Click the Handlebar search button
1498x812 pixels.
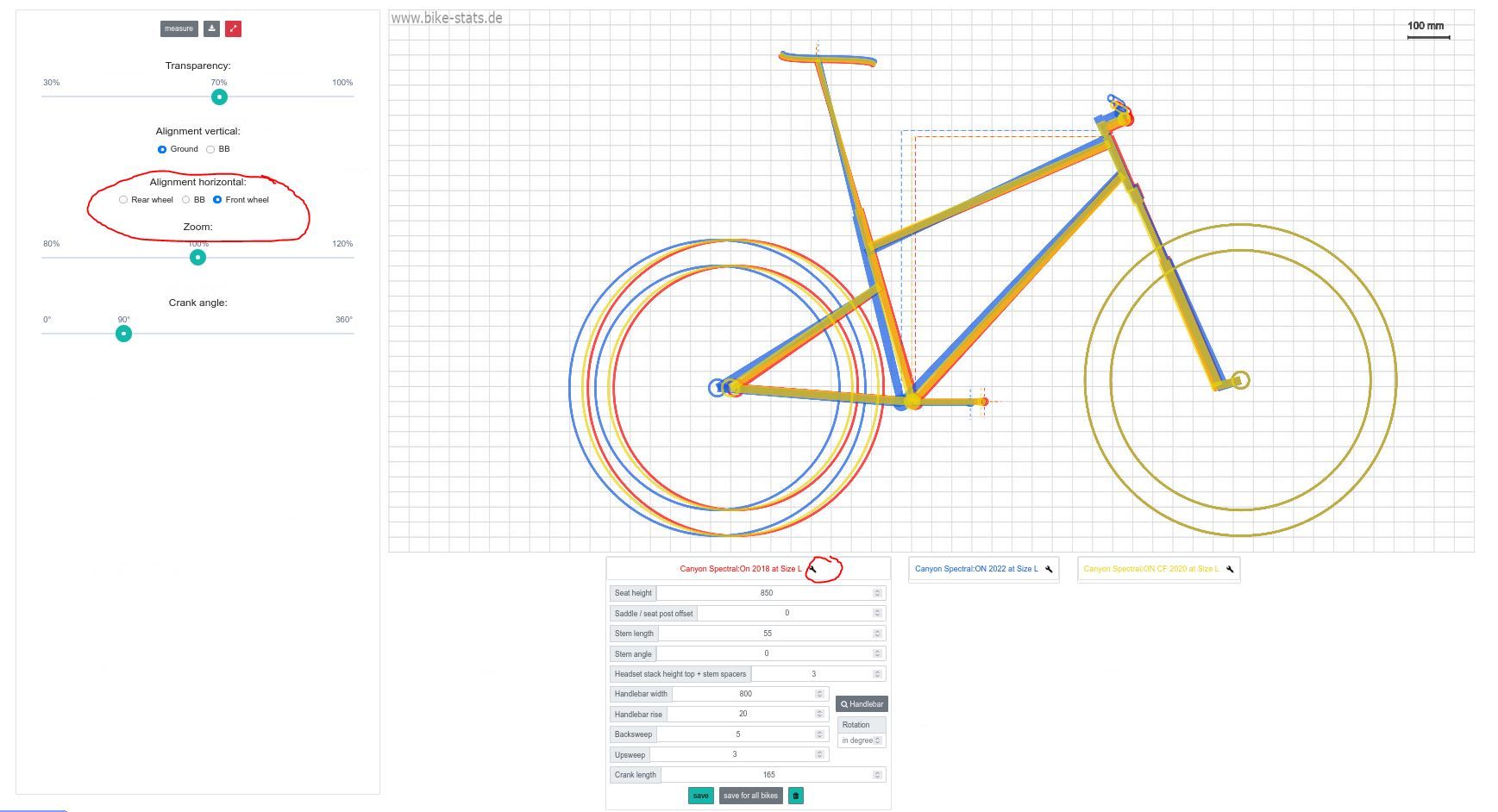862,704
